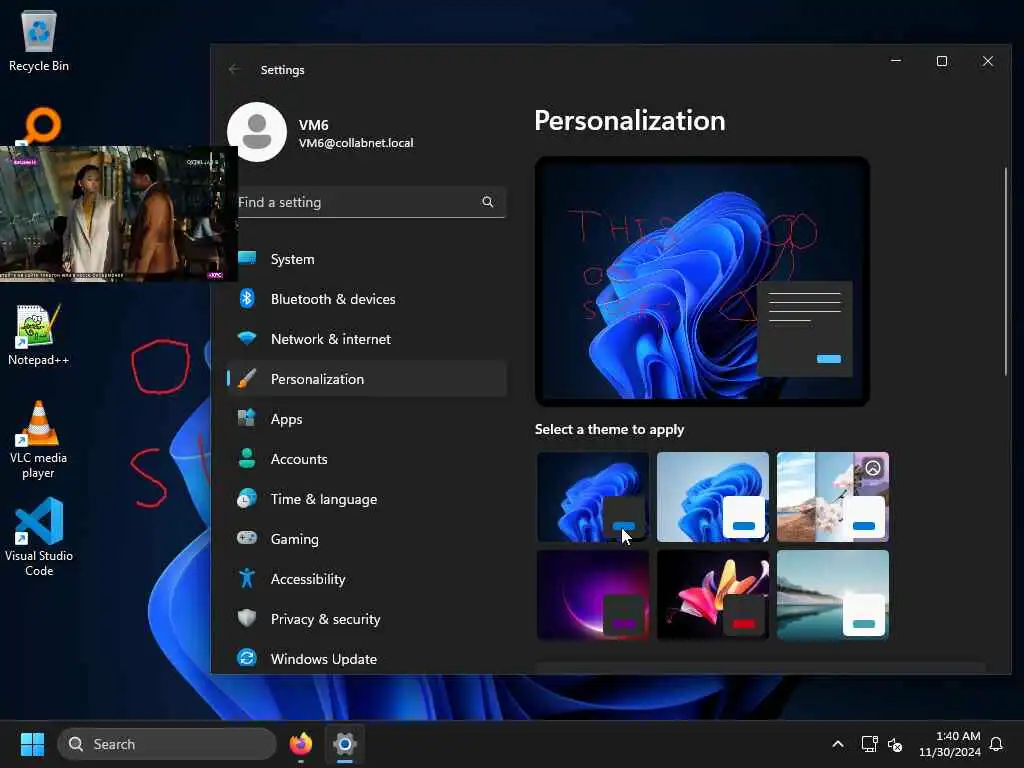Open Visual Studio Code desktop shortcut

click(39, 537)
